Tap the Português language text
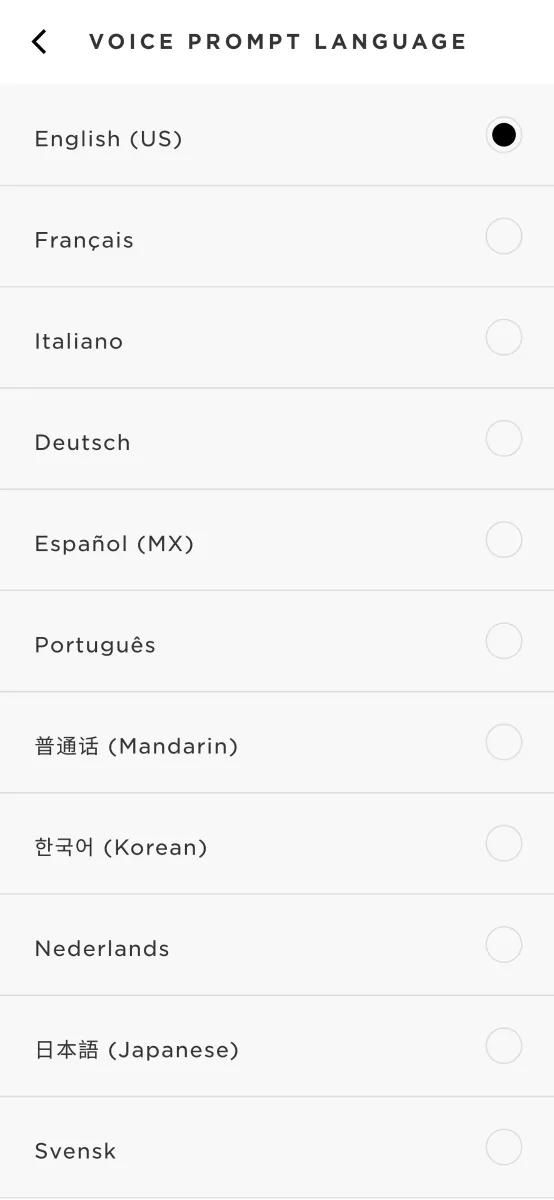This screenshot has height=1200, width=554. tap(95, 645)
